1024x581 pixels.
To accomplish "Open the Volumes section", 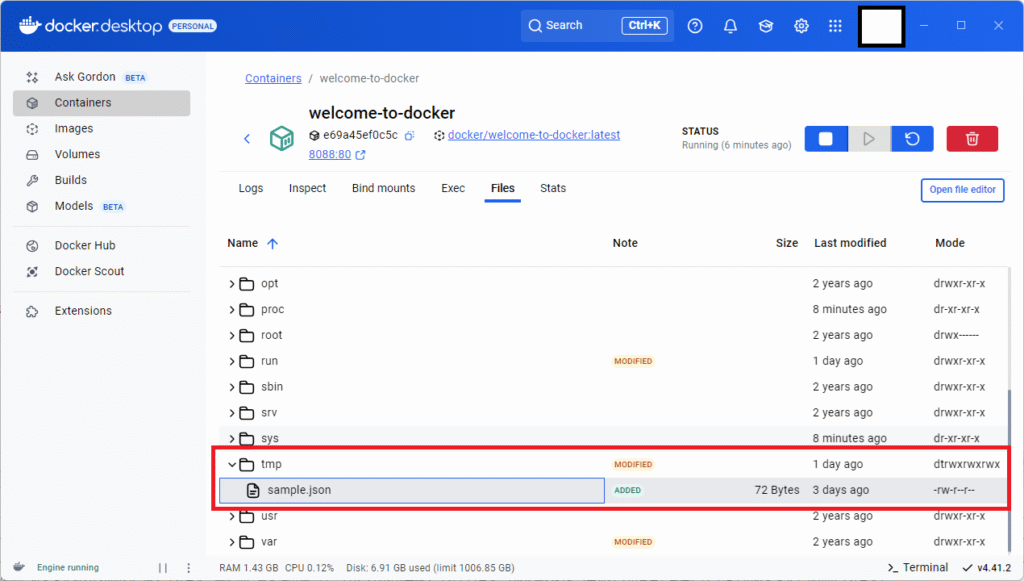I will [101, 154].
